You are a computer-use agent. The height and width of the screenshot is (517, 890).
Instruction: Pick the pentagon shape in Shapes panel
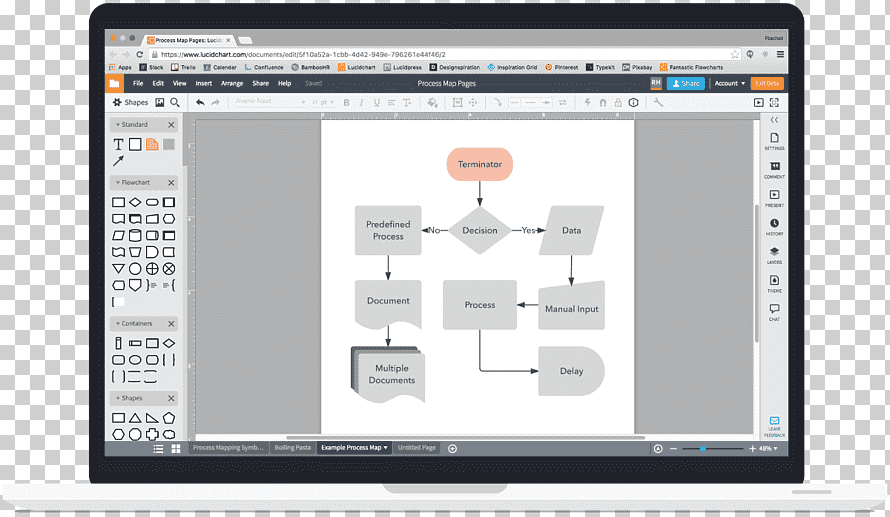pos(169,418)
